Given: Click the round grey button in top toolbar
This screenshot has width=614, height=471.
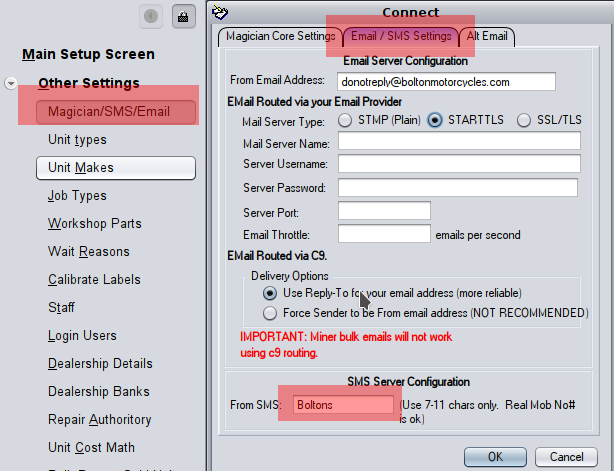Looking at the screenshot, I should pos(151,15).
